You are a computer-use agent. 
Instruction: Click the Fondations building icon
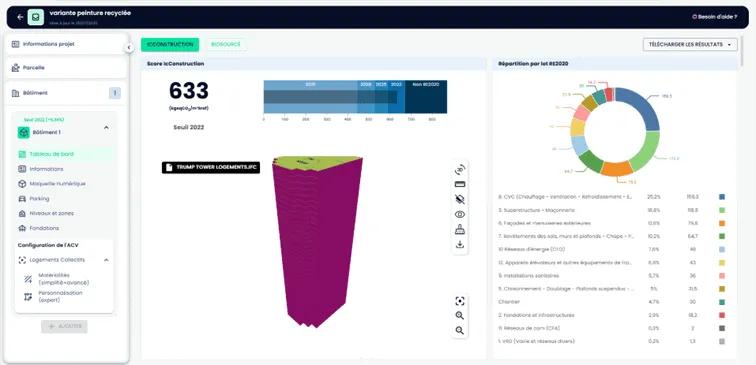22,228
